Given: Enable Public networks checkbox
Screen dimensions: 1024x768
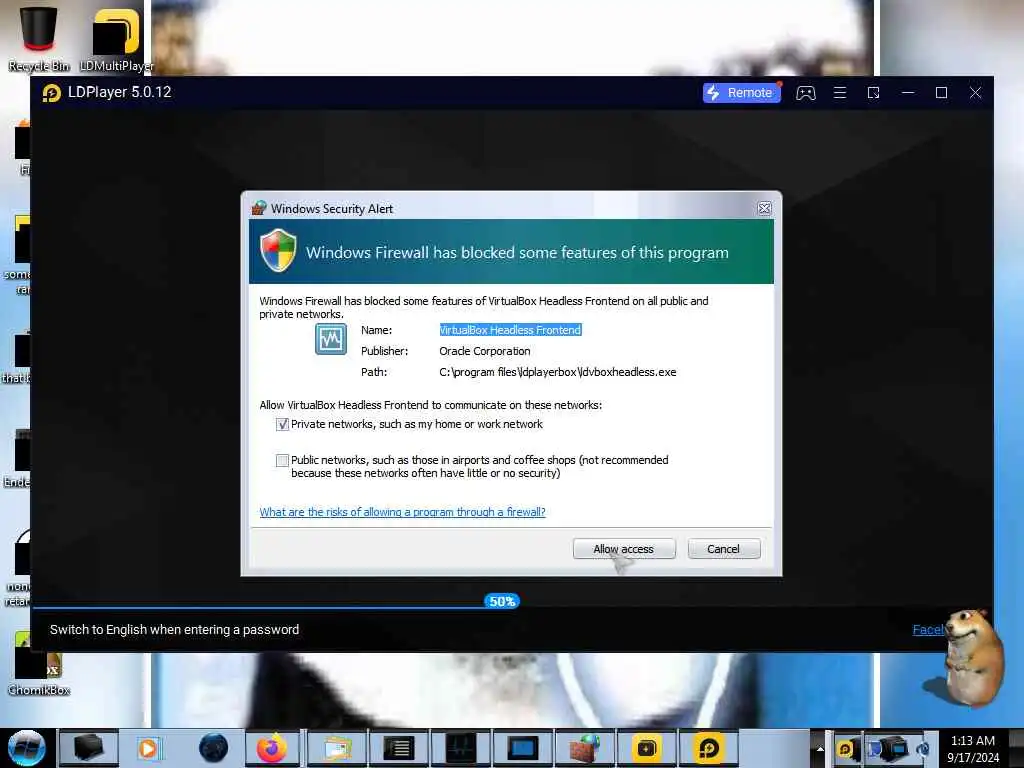Looking at the screenshot, I should 282,460.
